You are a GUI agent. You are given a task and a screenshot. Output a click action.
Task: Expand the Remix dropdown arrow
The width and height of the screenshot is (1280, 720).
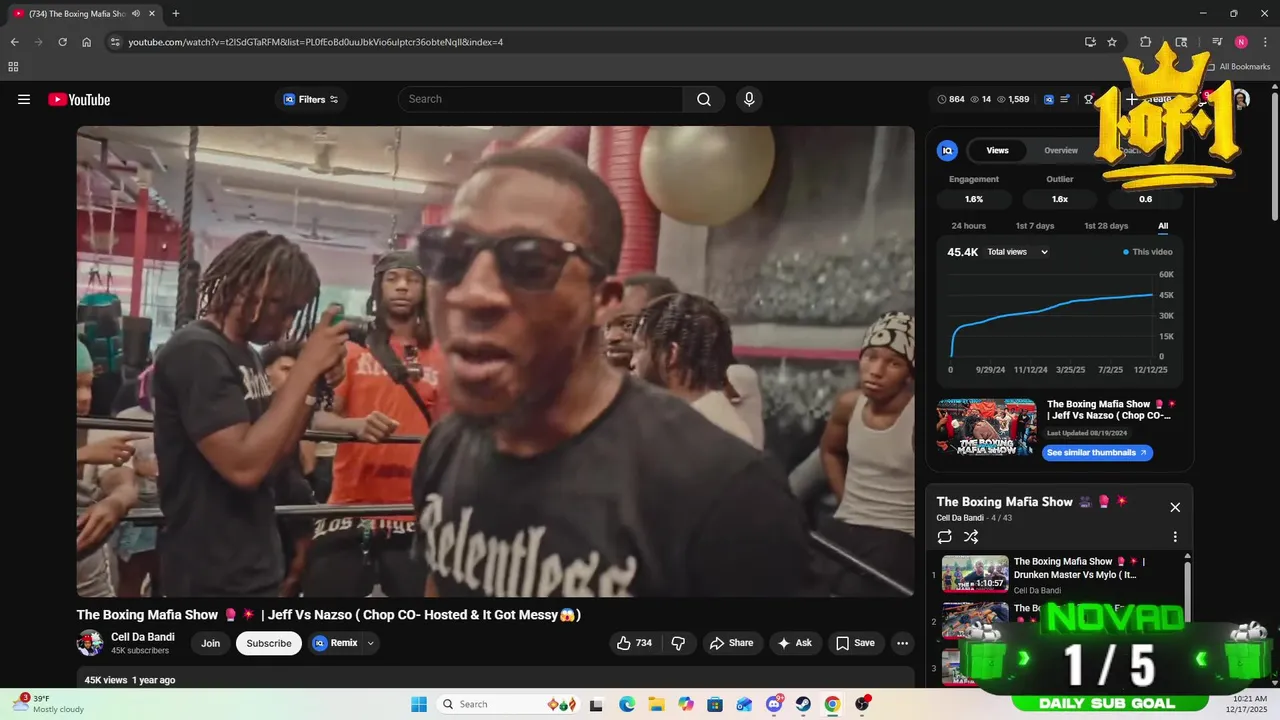click(x=371, y=643)
